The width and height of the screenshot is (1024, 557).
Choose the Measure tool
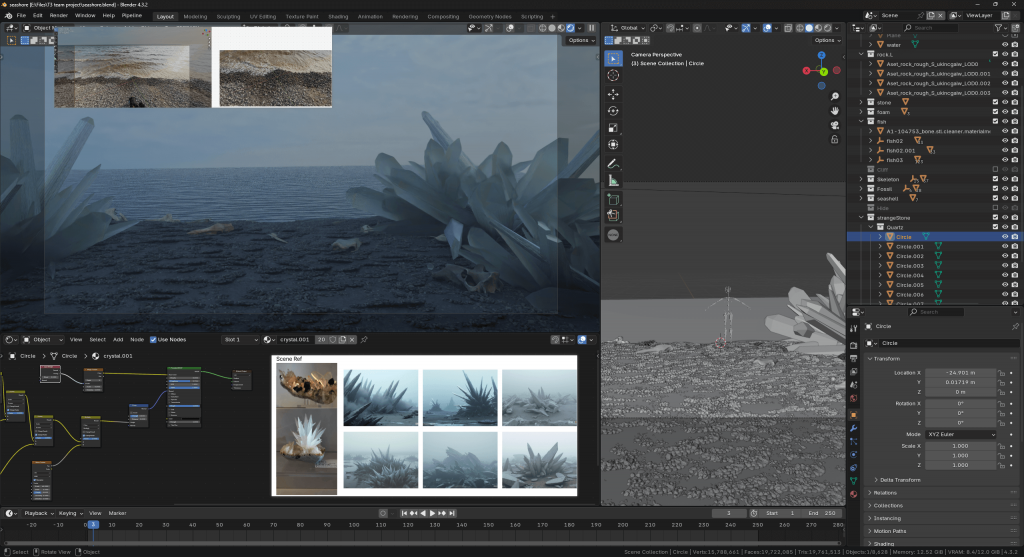pyautogui.click(x=613, y=180)
